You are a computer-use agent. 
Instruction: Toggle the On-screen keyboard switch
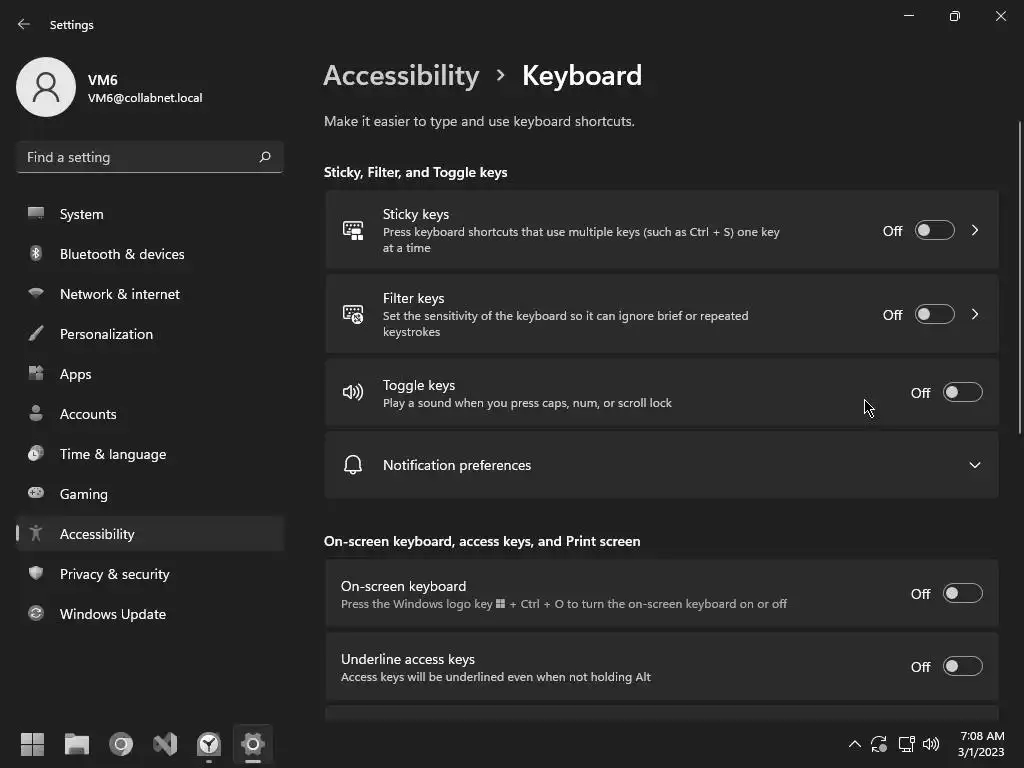(962, 593)
